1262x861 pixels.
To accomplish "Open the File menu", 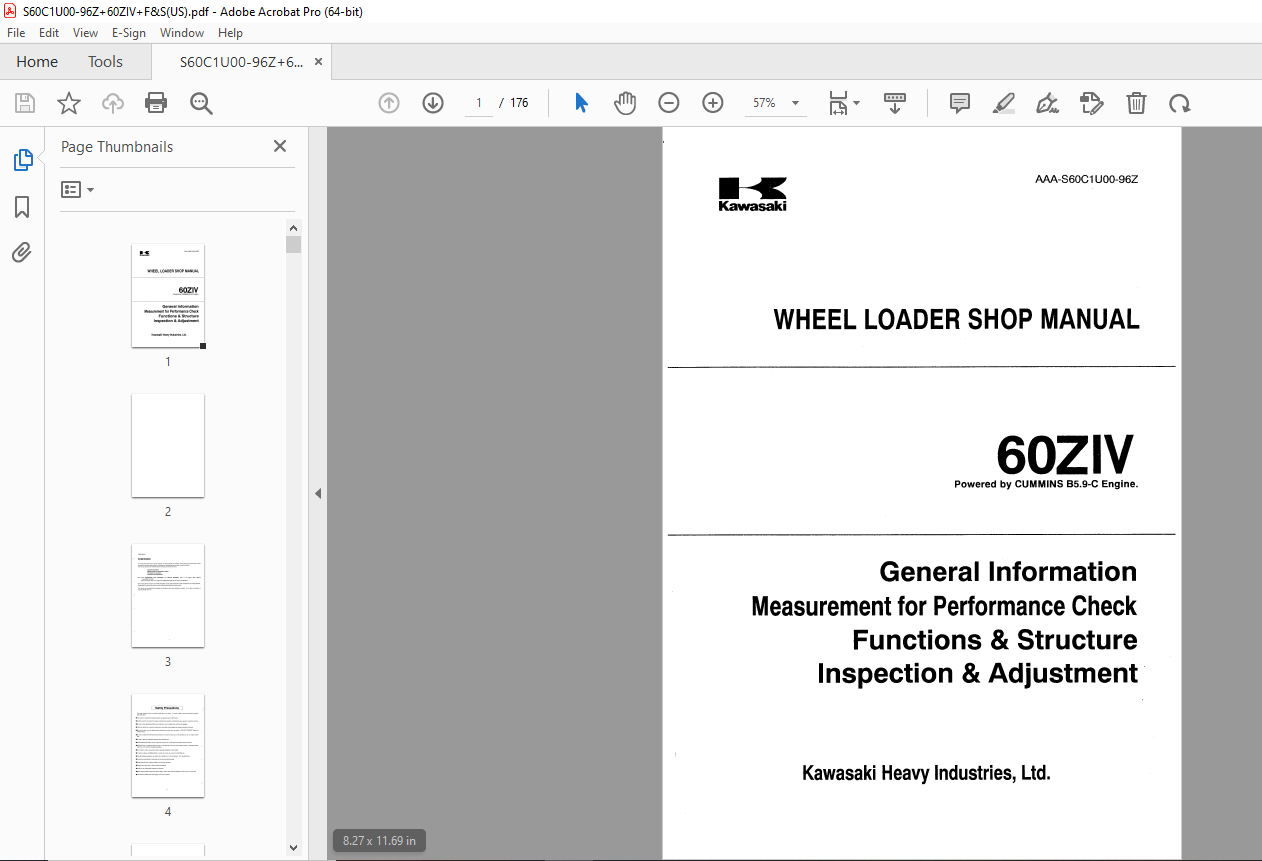I will tap(16, 32).
